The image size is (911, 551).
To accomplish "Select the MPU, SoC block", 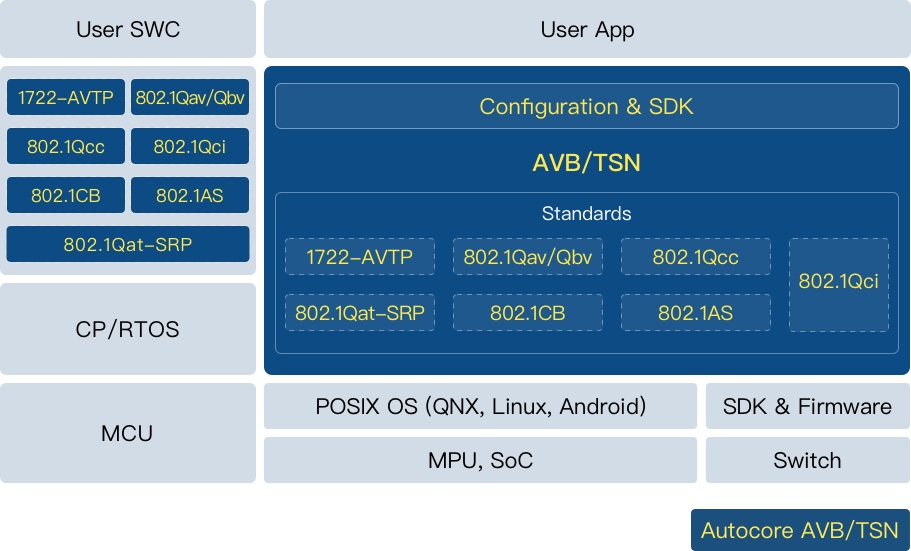I will click(x=480, y=460).
